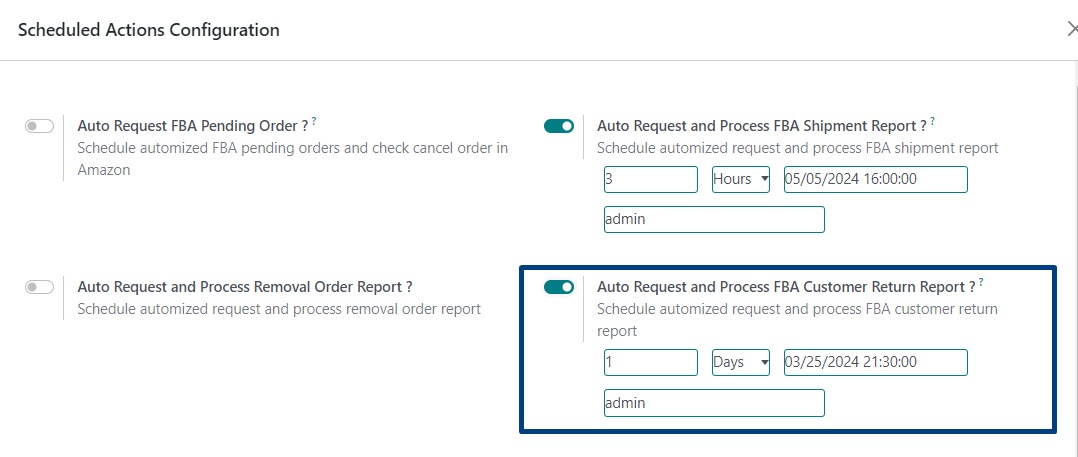Click description 'Schedule automized request and process FBA shipment report'

798,148
